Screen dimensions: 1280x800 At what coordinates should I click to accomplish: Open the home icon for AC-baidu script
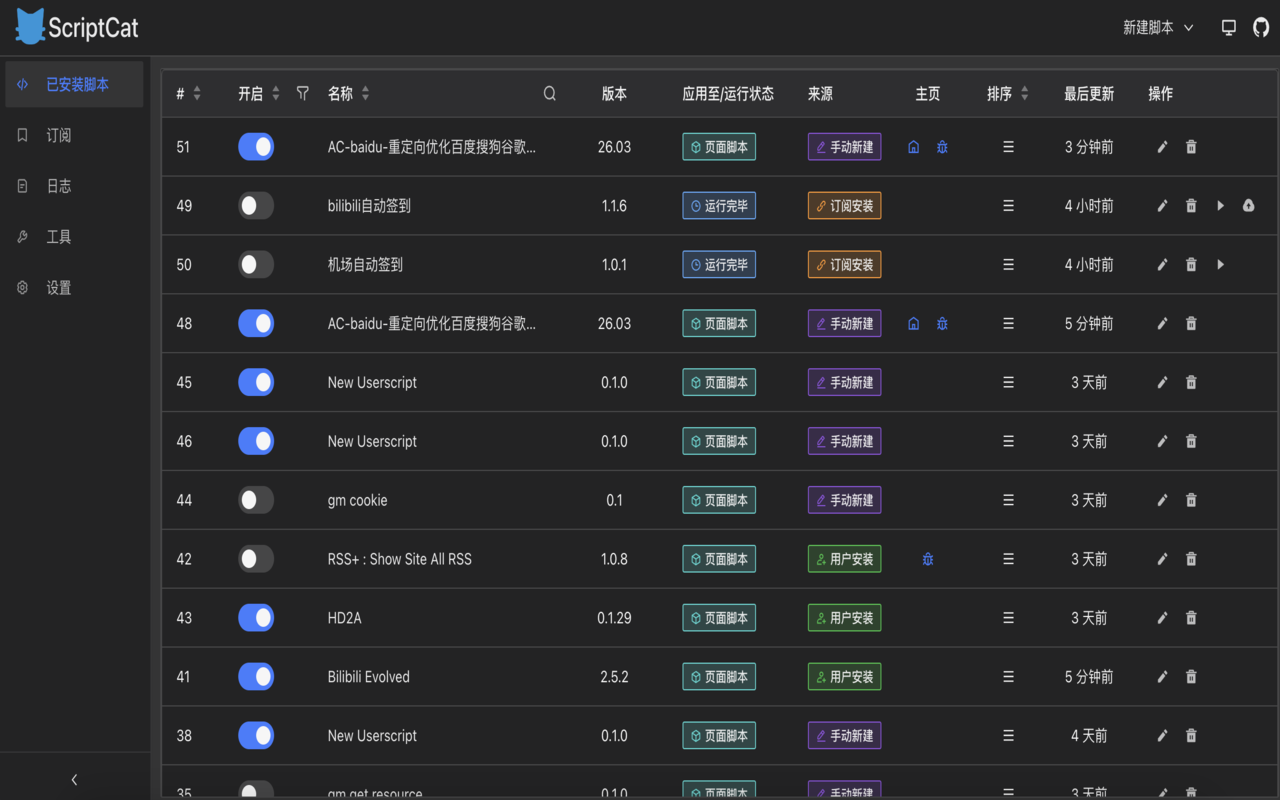tap(913, 146)
